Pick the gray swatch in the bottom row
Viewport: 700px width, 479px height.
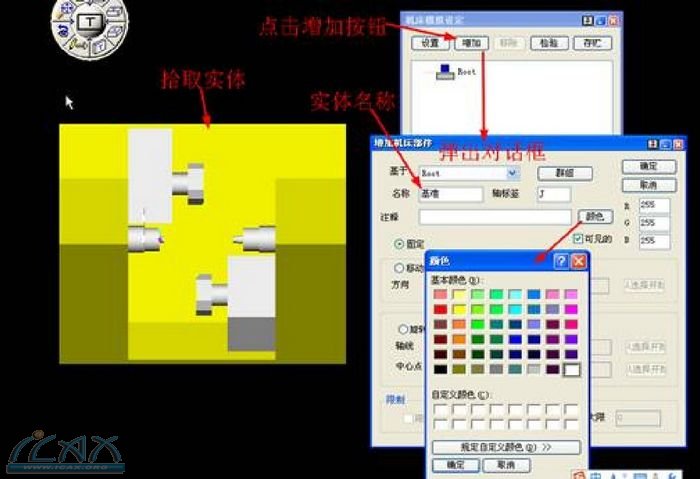(496, 369)
